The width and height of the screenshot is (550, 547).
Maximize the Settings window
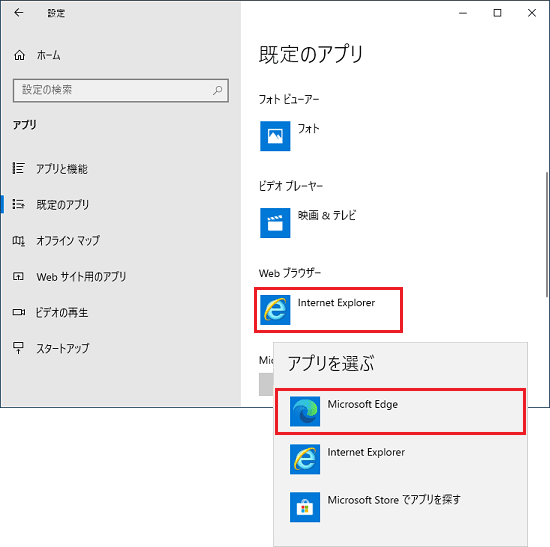(x=497, y=13)
